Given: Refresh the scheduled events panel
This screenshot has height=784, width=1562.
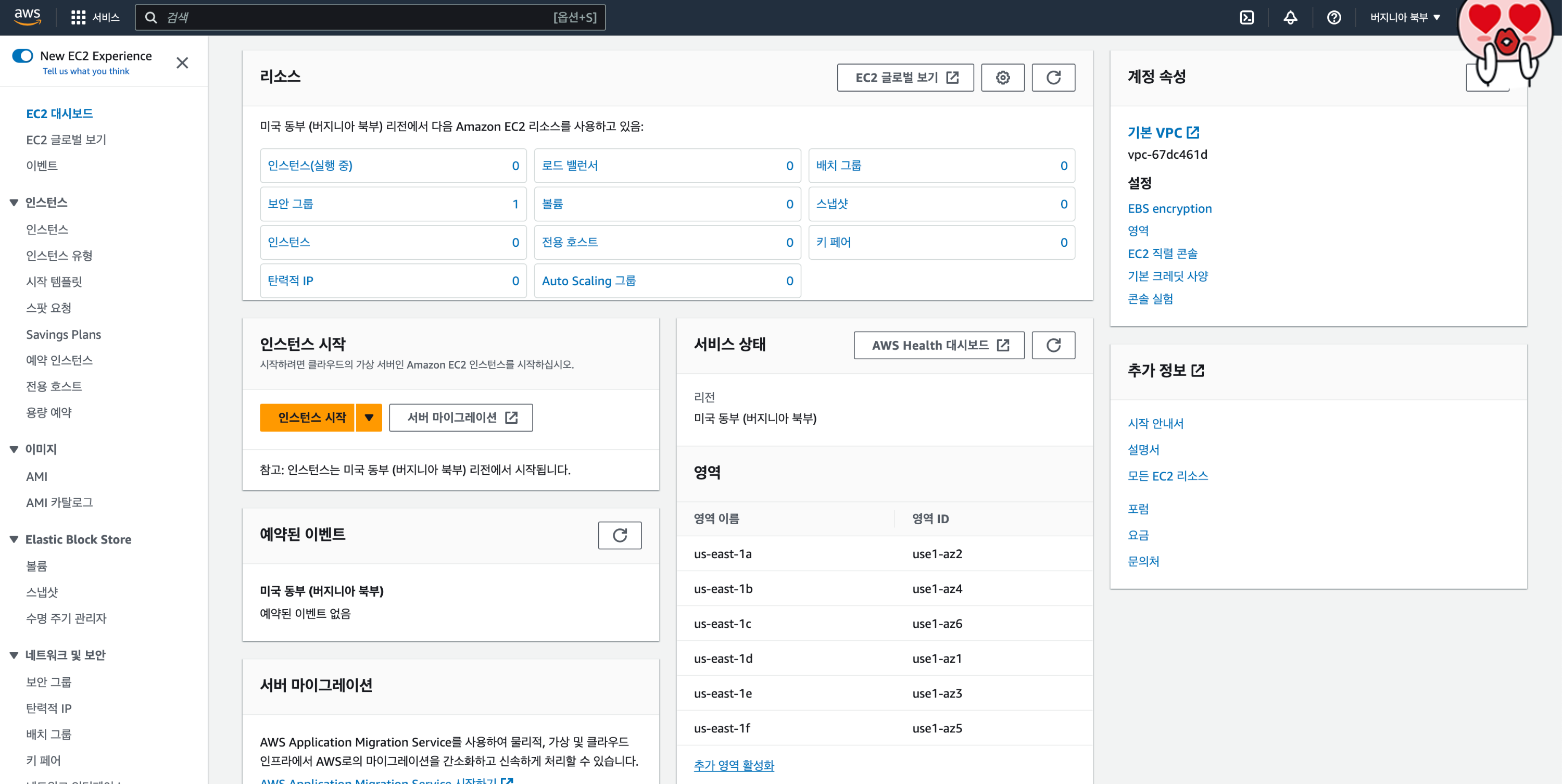Looking at the screenshot, I should [619, 535].
